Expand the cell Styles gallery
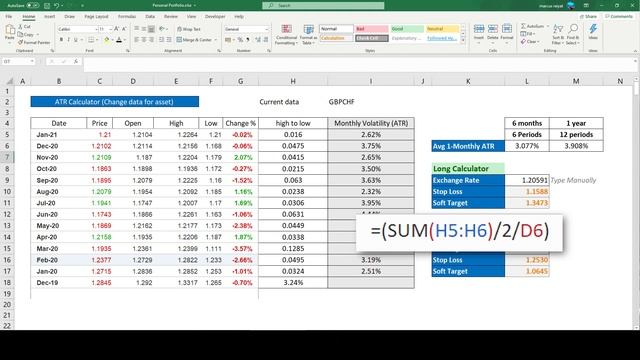 pos(463,40)
